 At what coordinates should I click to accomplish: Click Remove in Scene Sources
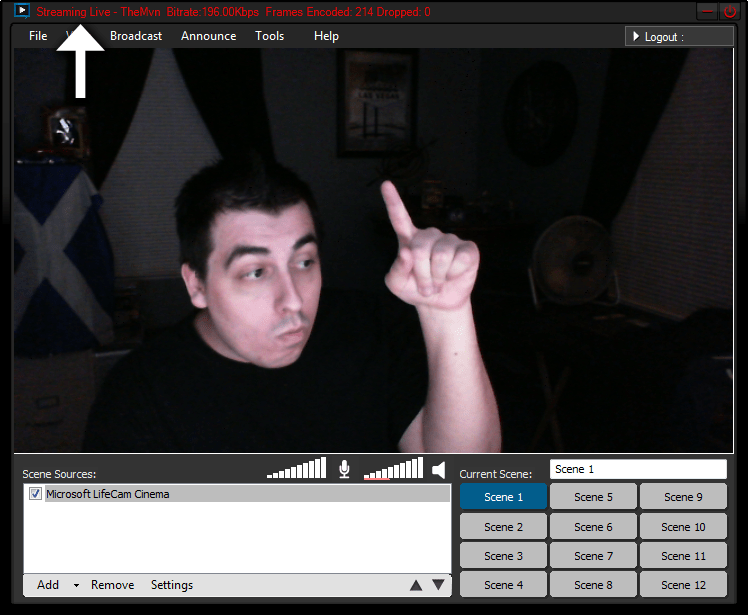(x=113, y=585)
